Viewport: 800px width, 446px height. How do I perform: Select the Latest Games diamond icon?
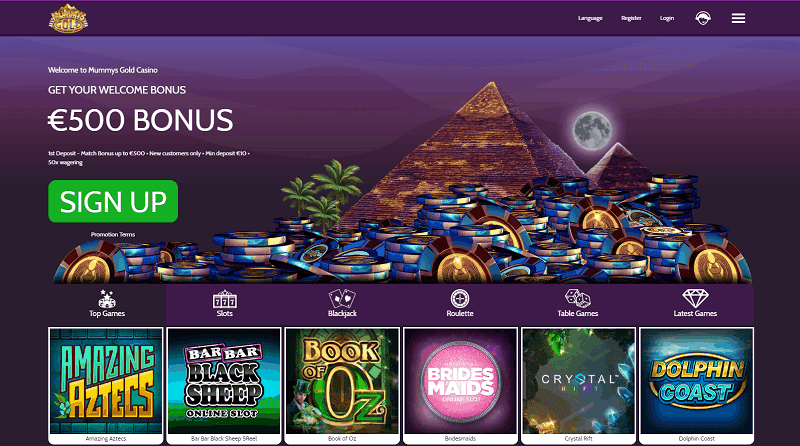click(x=695, y=298)
